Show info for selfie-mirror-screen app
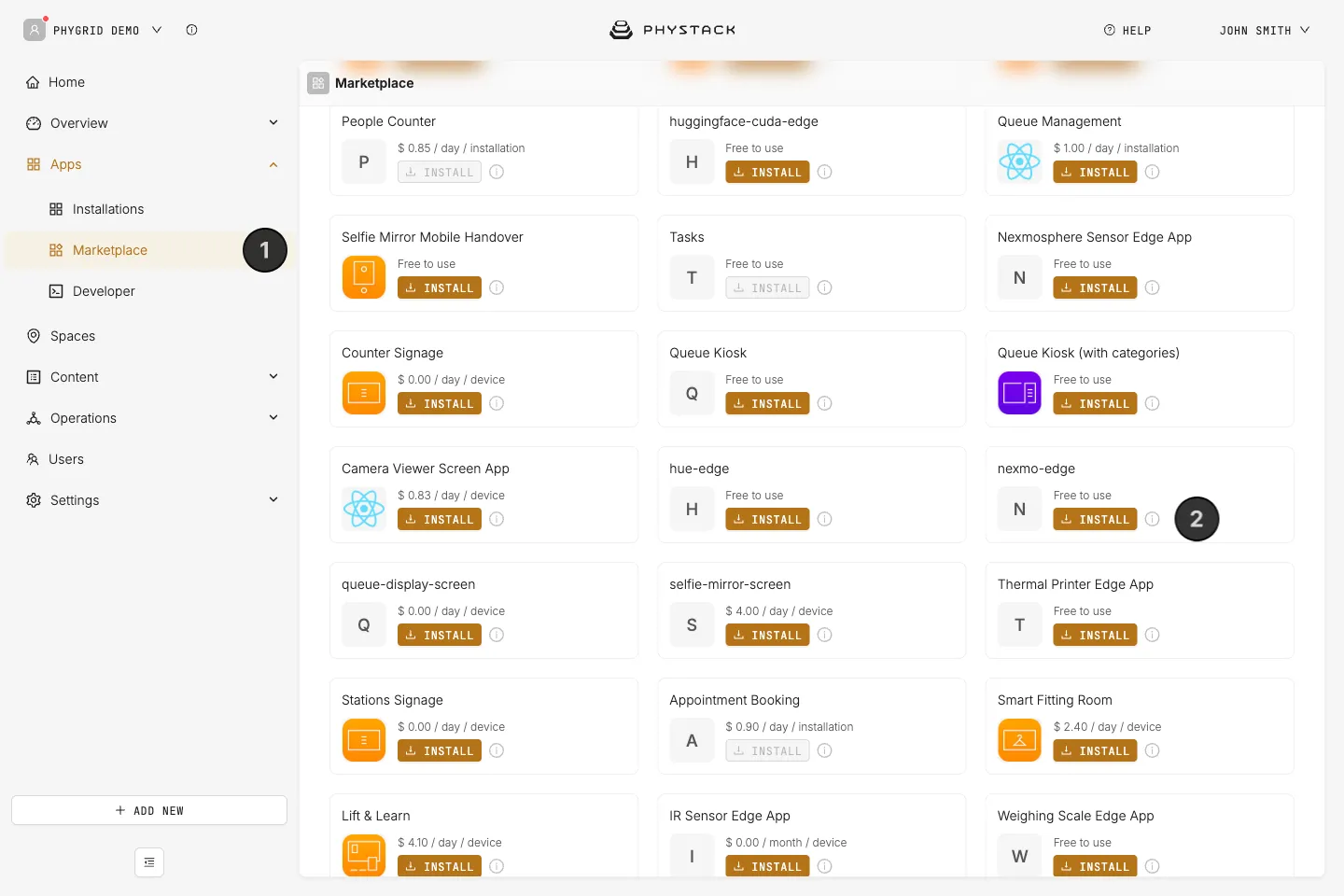This screenshot has height=896, width=1344. (824, 635)
